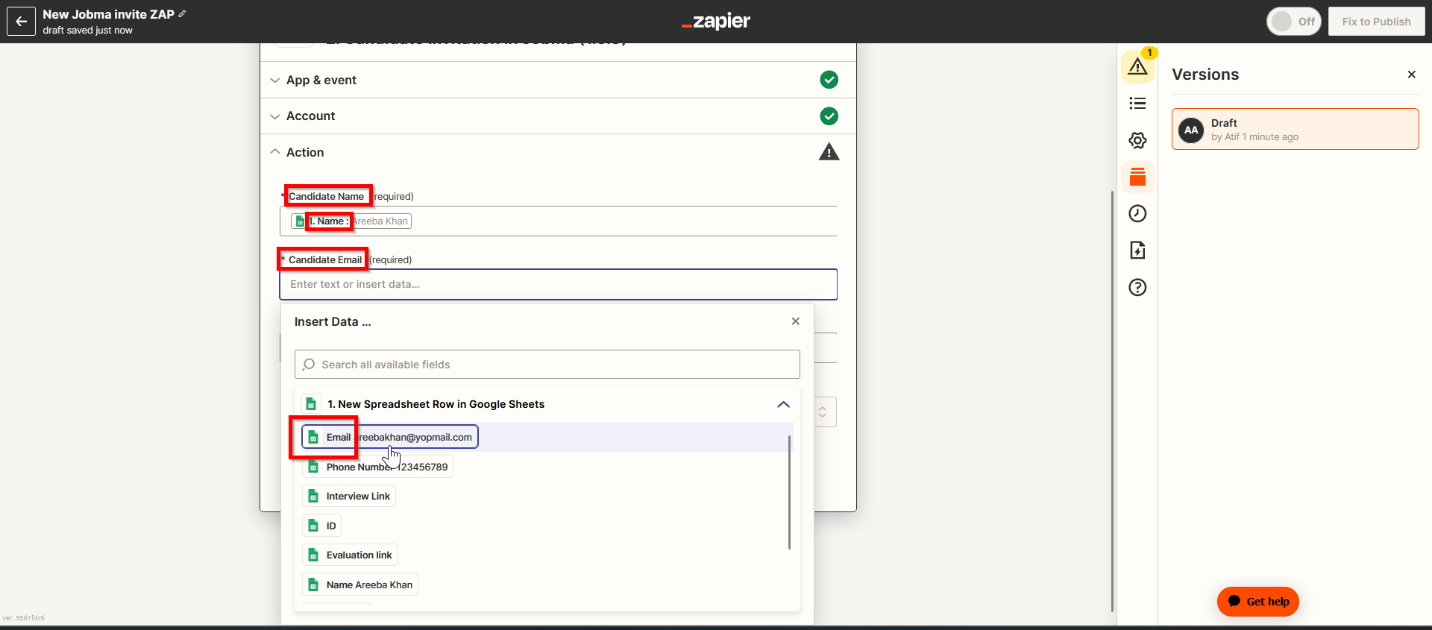Click Google Sheets icon beside New Spreadsheet Row

coord(311,404)
